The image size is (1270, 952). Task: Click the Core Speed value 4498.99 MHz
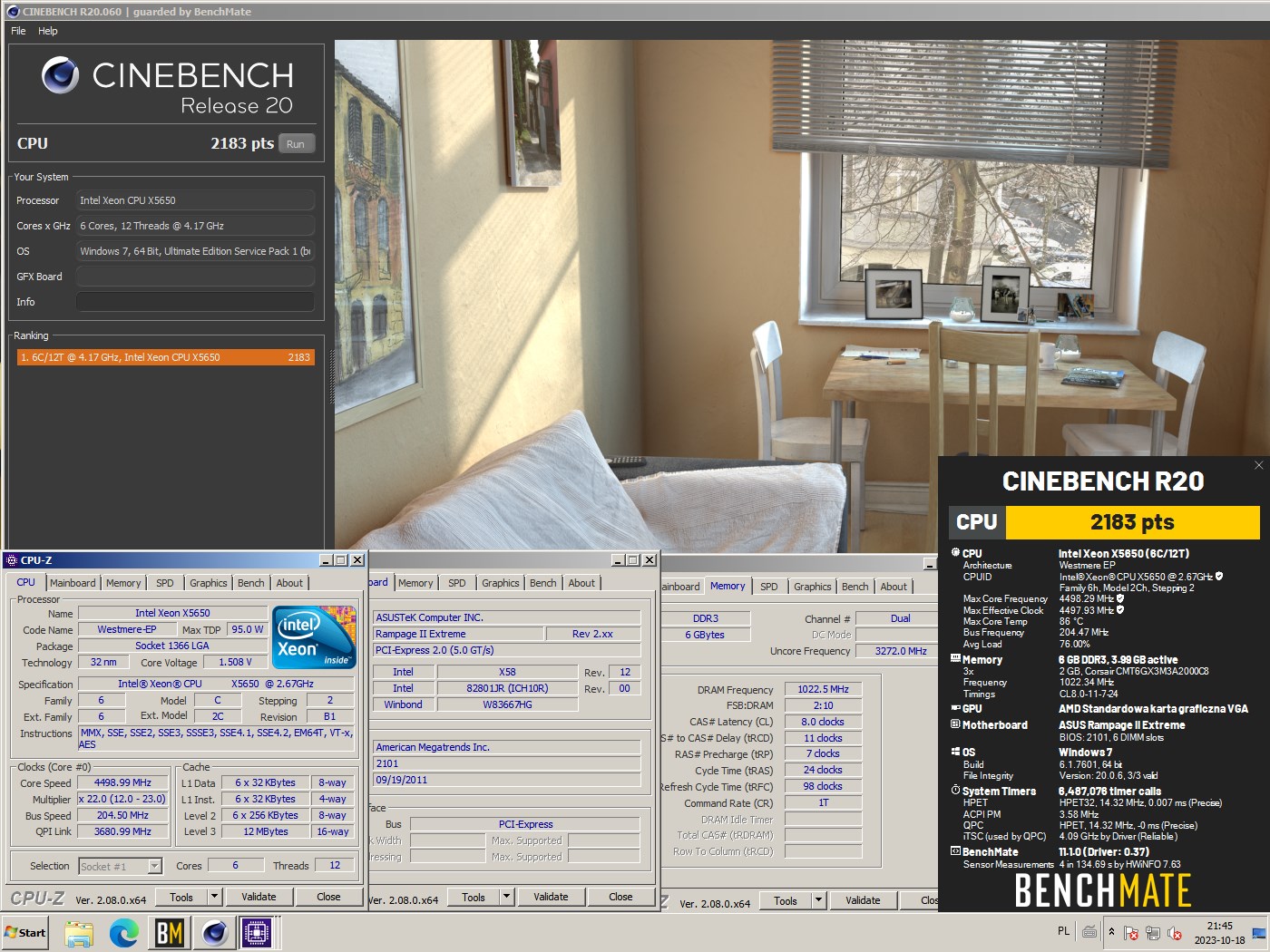point(123,782)
